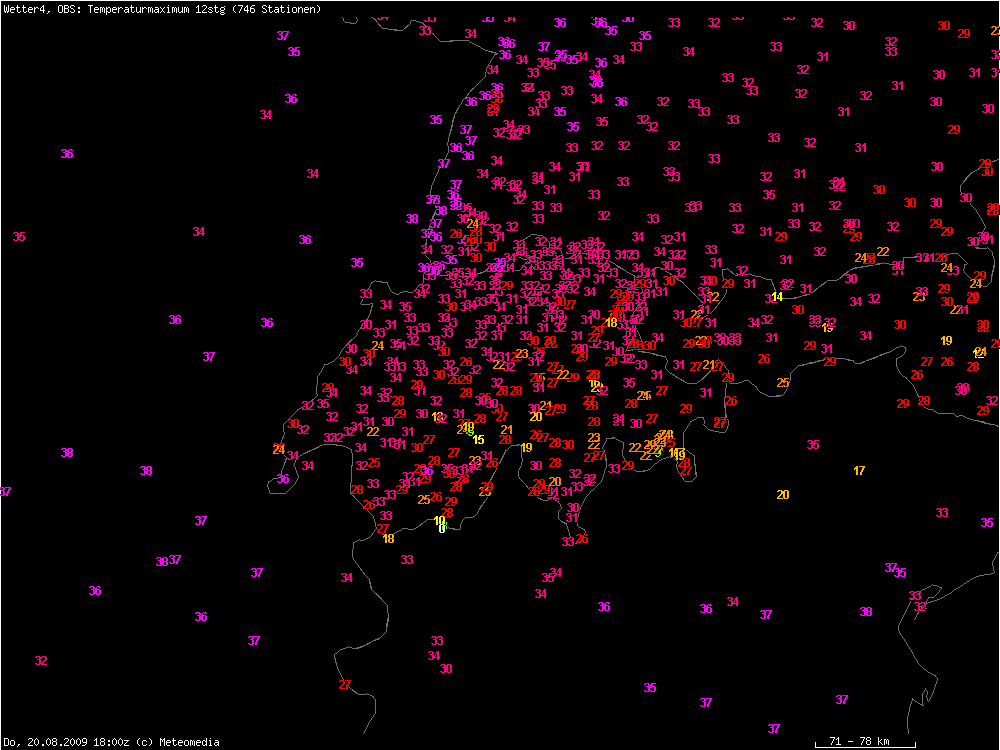Click the purple "38" above the scale bar
The image size is (1000, 750).
(x=866, y=611)
